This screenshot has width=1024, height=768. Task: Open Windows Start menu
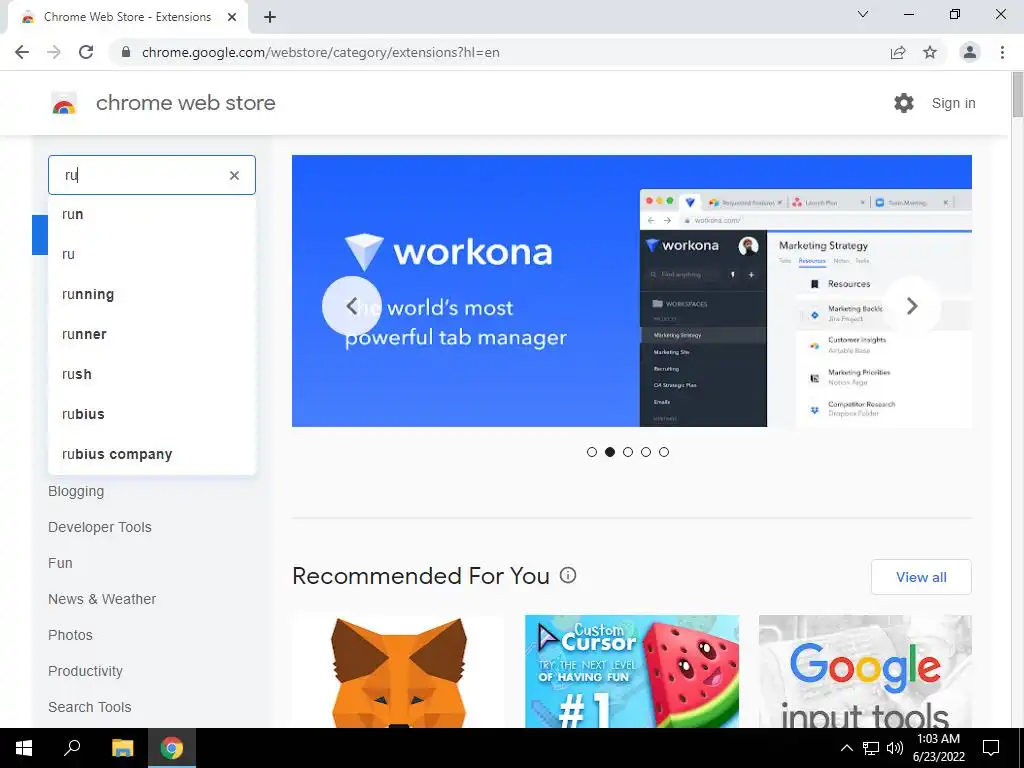pos(24,748)
